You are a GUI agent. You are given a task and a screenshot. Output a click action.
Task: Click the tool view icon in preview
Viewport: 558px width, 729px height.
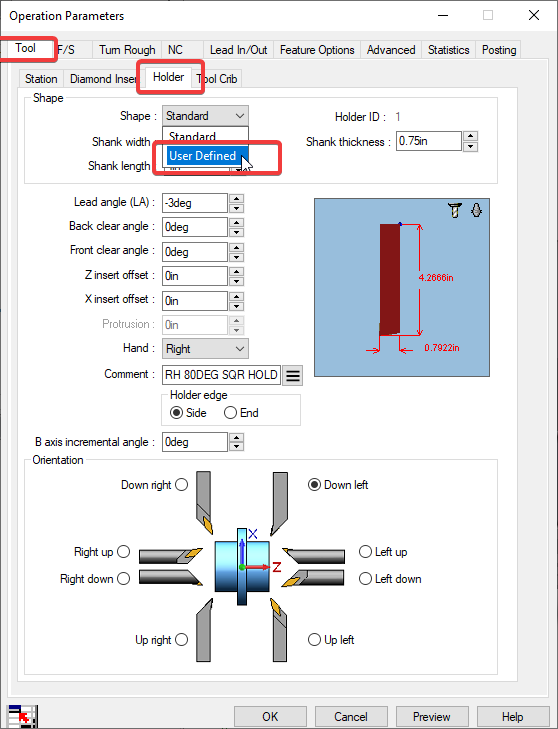coord(455,210)
